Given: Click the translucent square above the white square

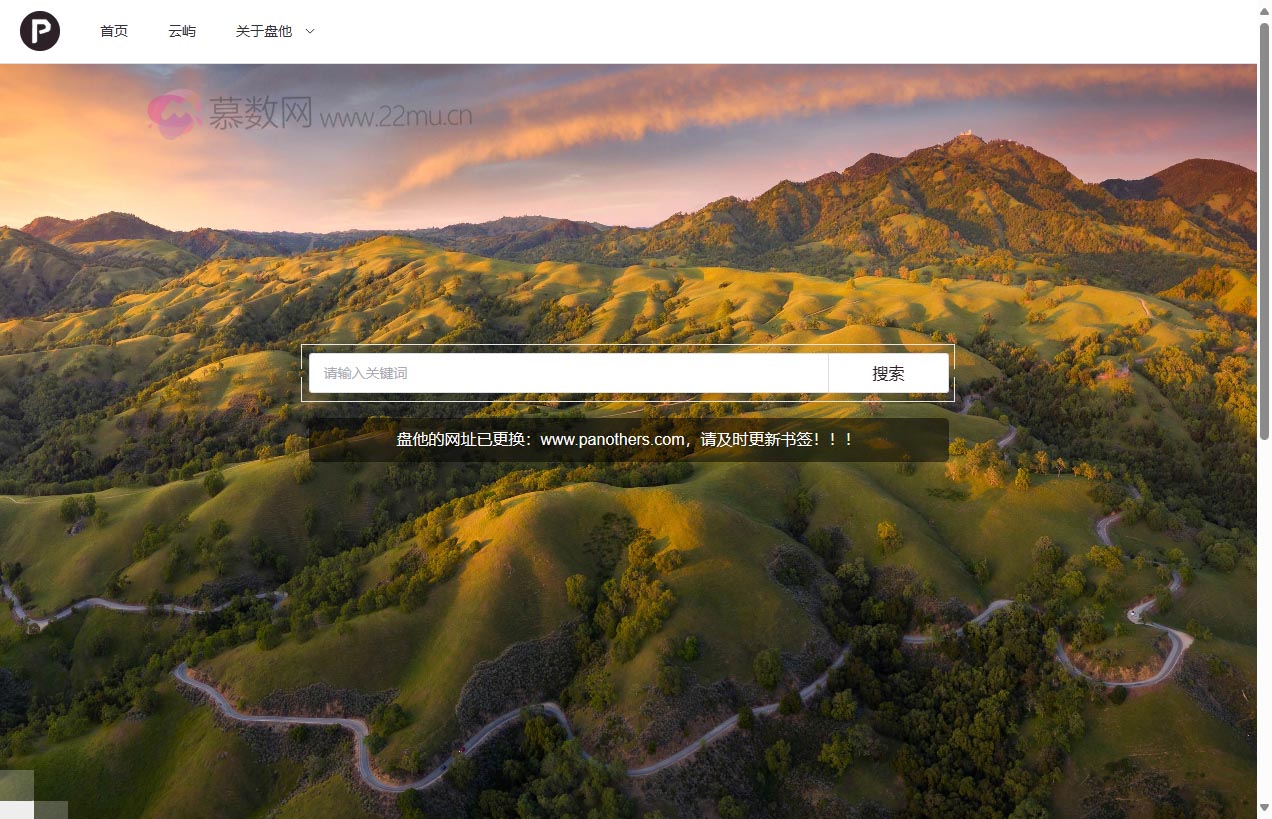Looking at the screenshot, I should tap(16, 785).
